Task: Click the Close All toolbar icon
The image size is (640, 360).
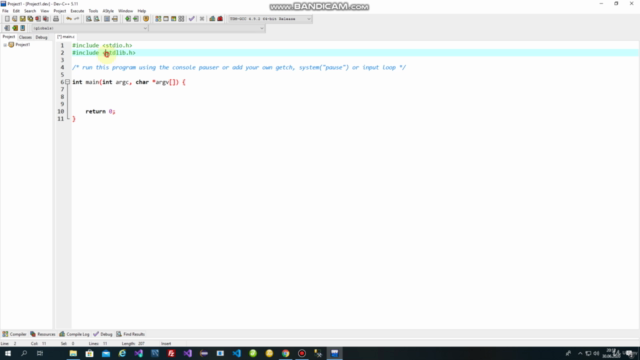Action: pos(46,19)
